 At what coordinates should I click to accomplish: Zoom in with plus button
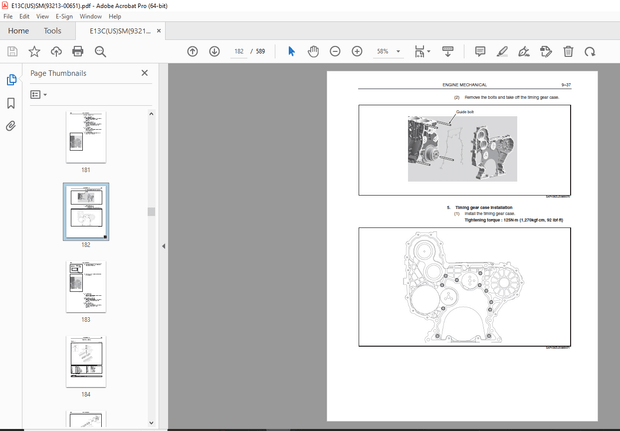(357, 51)
